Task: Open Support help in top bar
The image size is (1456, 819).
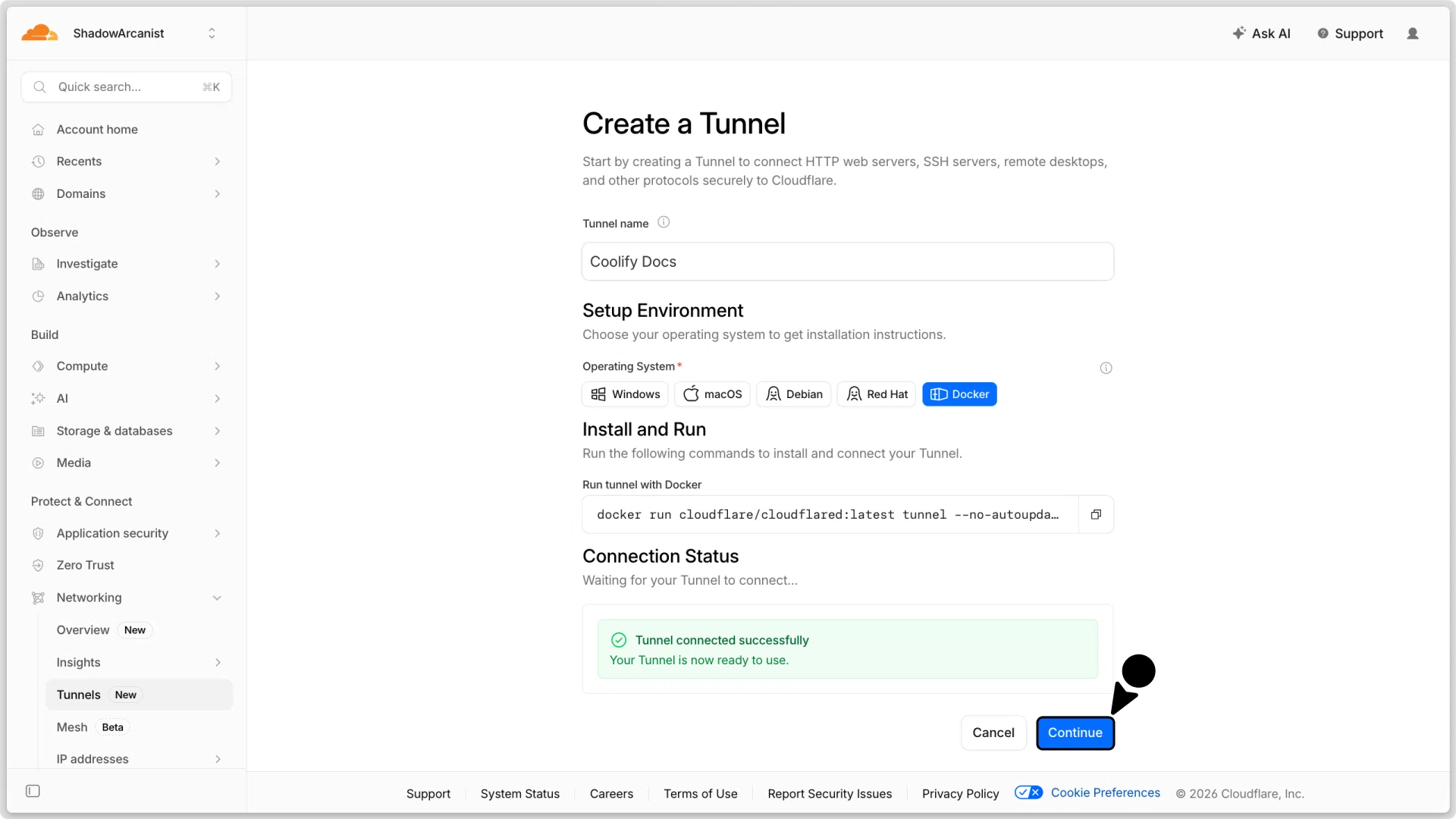Action: coord(1350,33)
